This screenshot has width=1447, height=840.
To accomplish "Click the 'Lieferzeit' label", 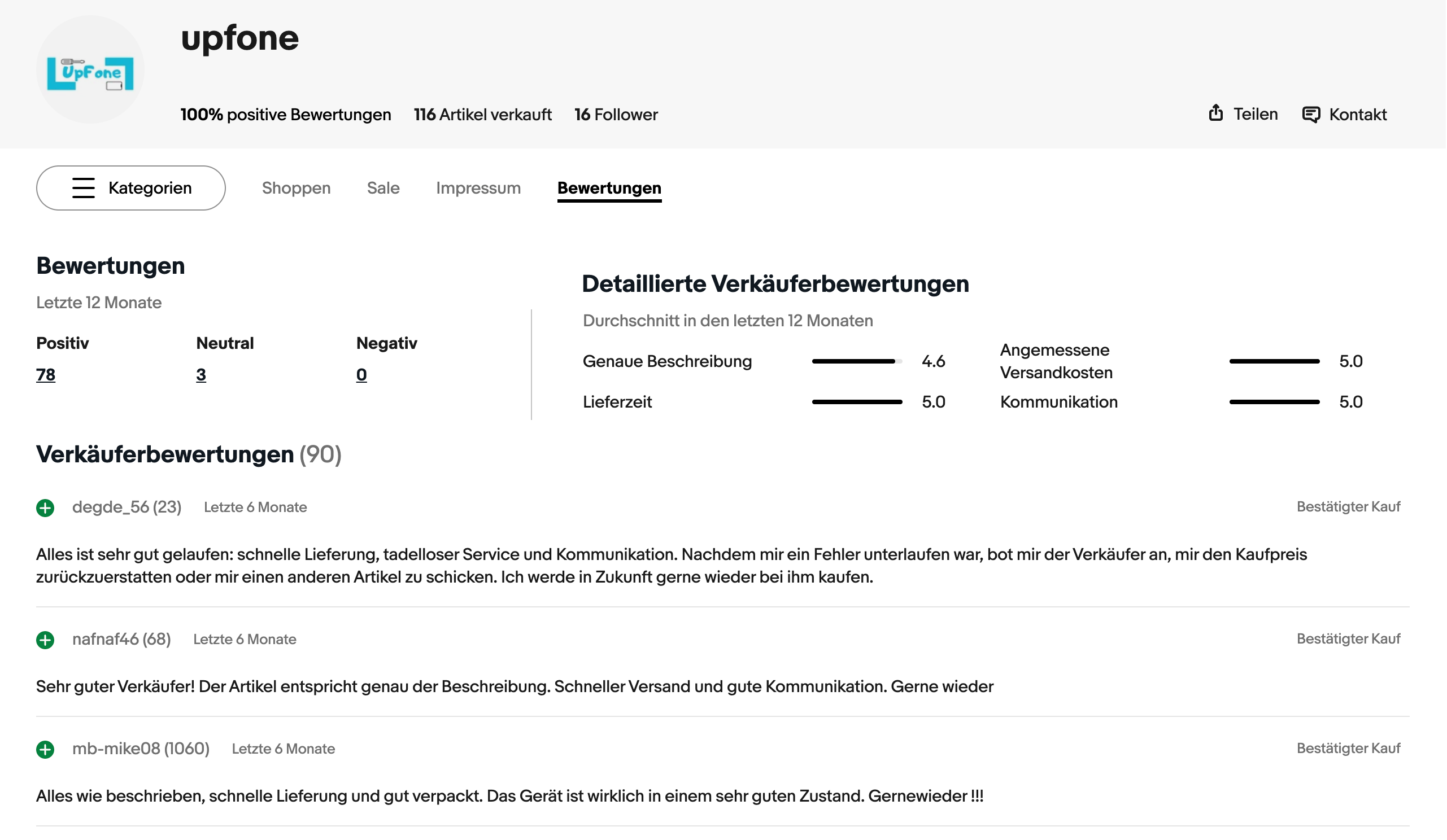I will point(618,402).
